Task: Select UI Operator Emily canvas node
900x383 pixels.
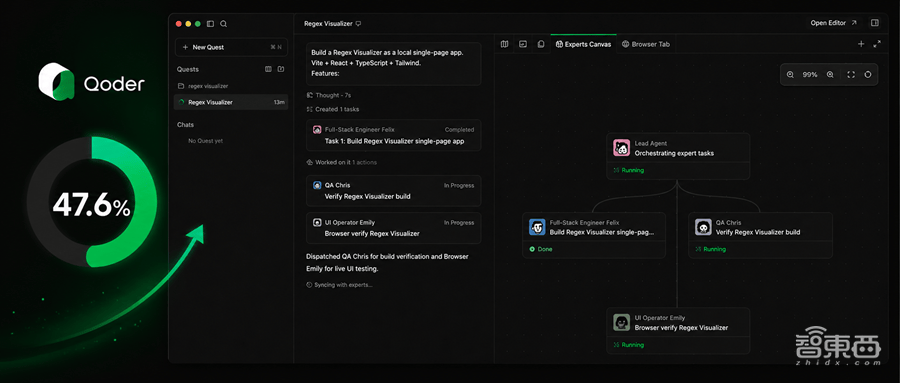Action: (x=678, y=330)
